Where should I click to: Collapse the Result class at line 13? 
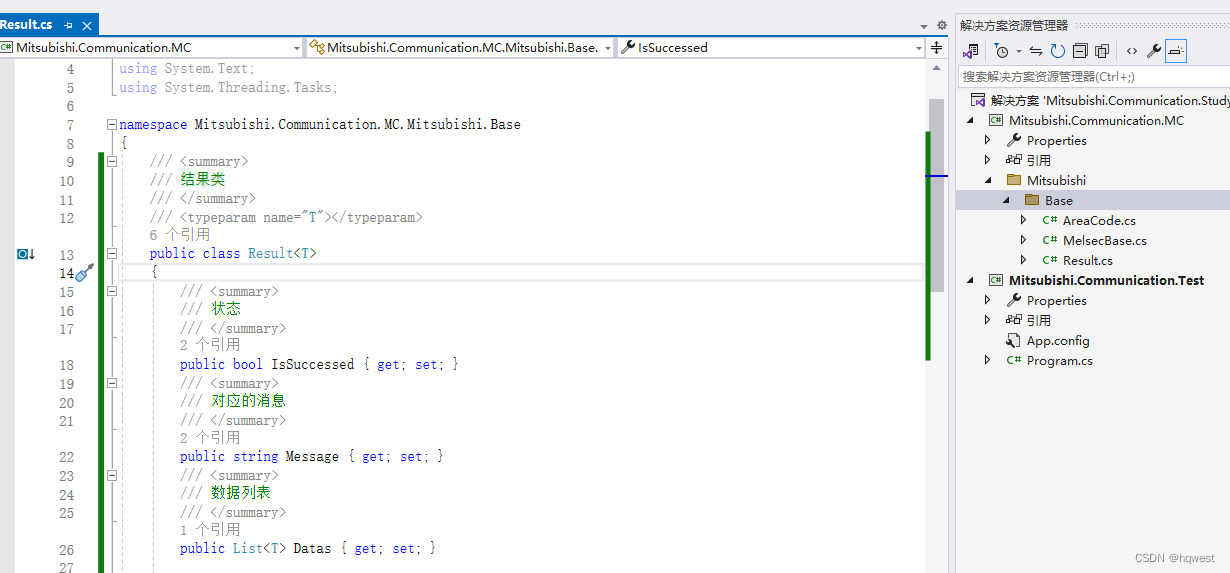point(111,254)
